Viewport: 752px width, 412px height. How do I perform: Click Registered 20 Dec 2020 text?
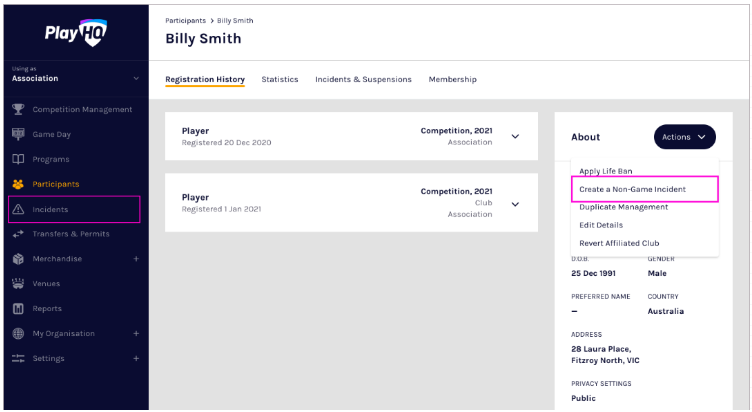(226, 142)
